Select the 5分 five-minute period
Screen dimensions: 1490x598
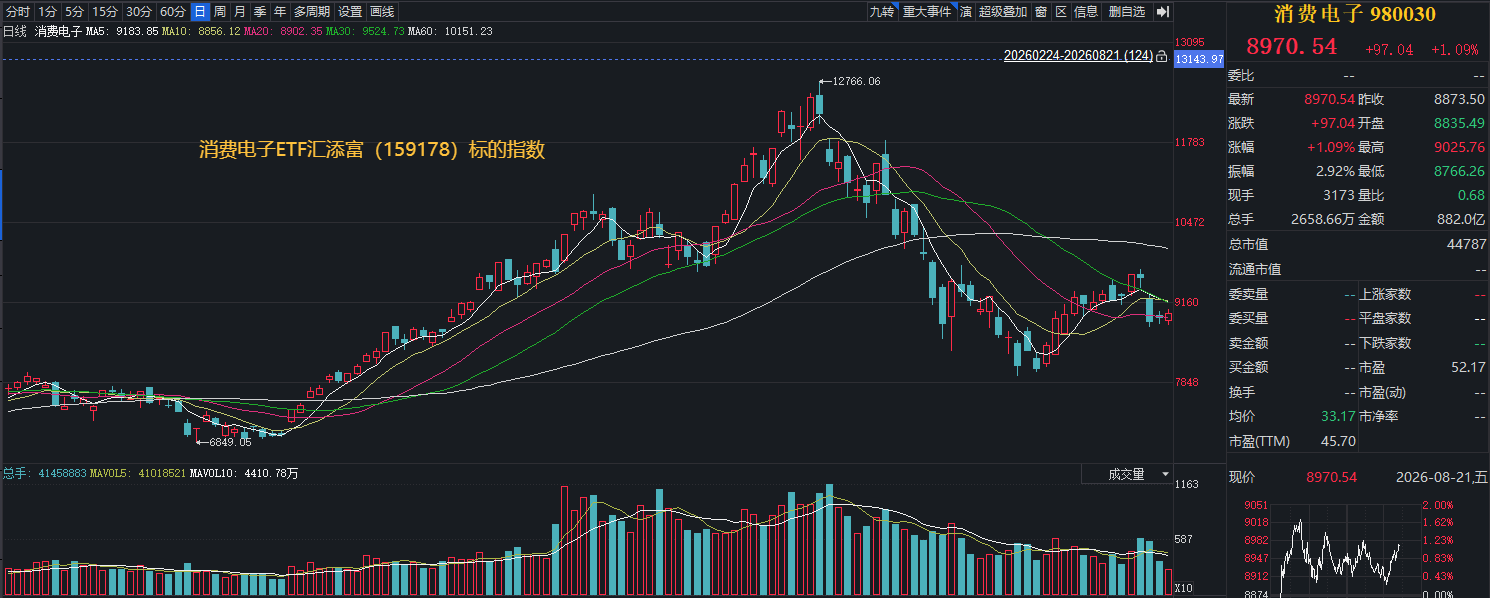coord(75,12)
